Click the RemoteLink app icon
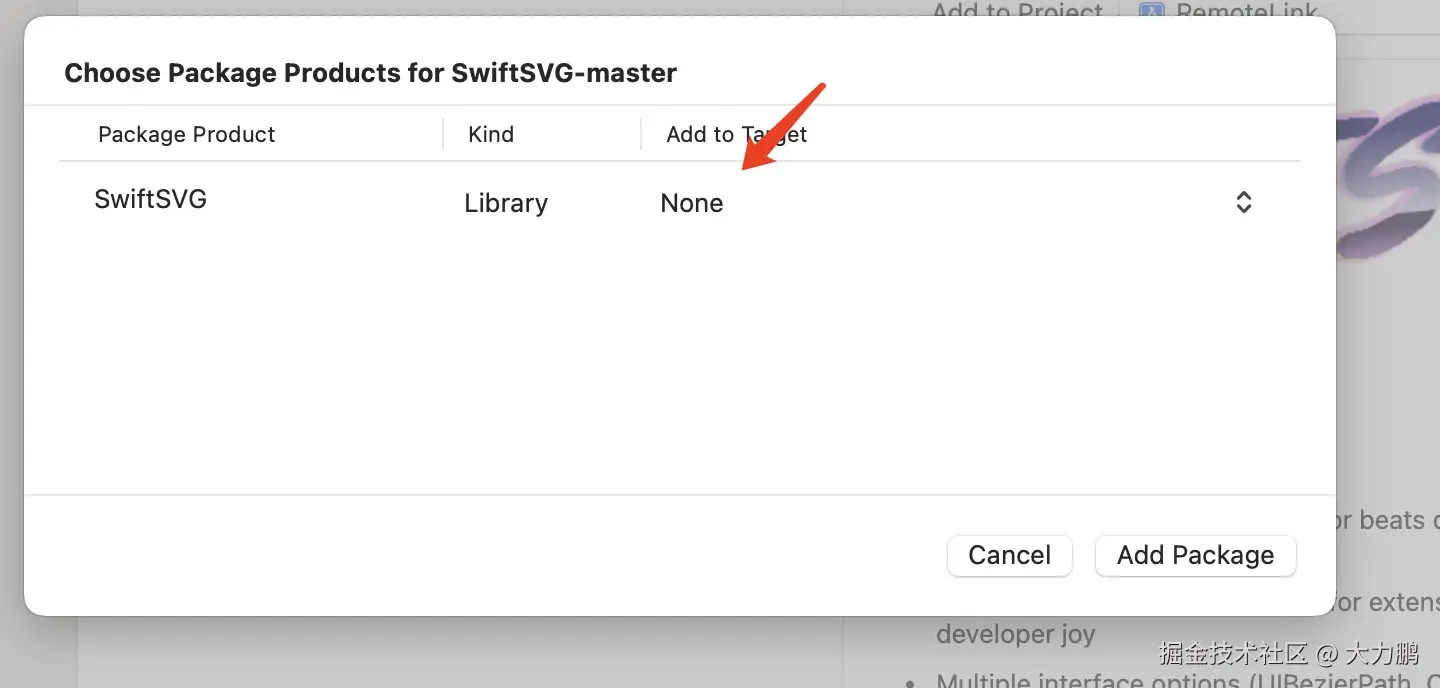This screenshot has height=688, width=1440. pos(1152,12)
